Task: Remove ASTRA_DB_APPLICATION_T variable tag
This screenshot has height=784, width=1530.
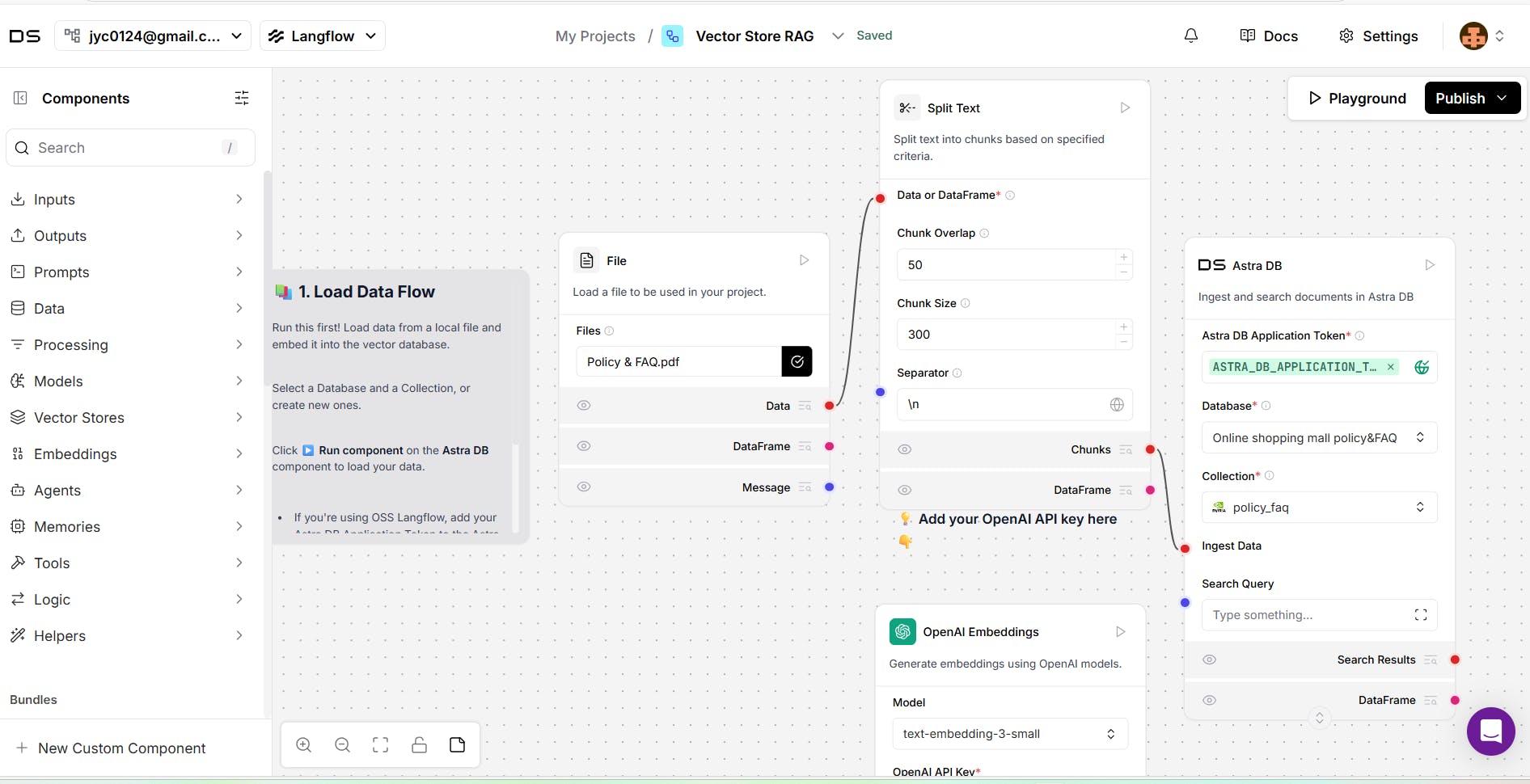Action: [x=1391, y=367]
